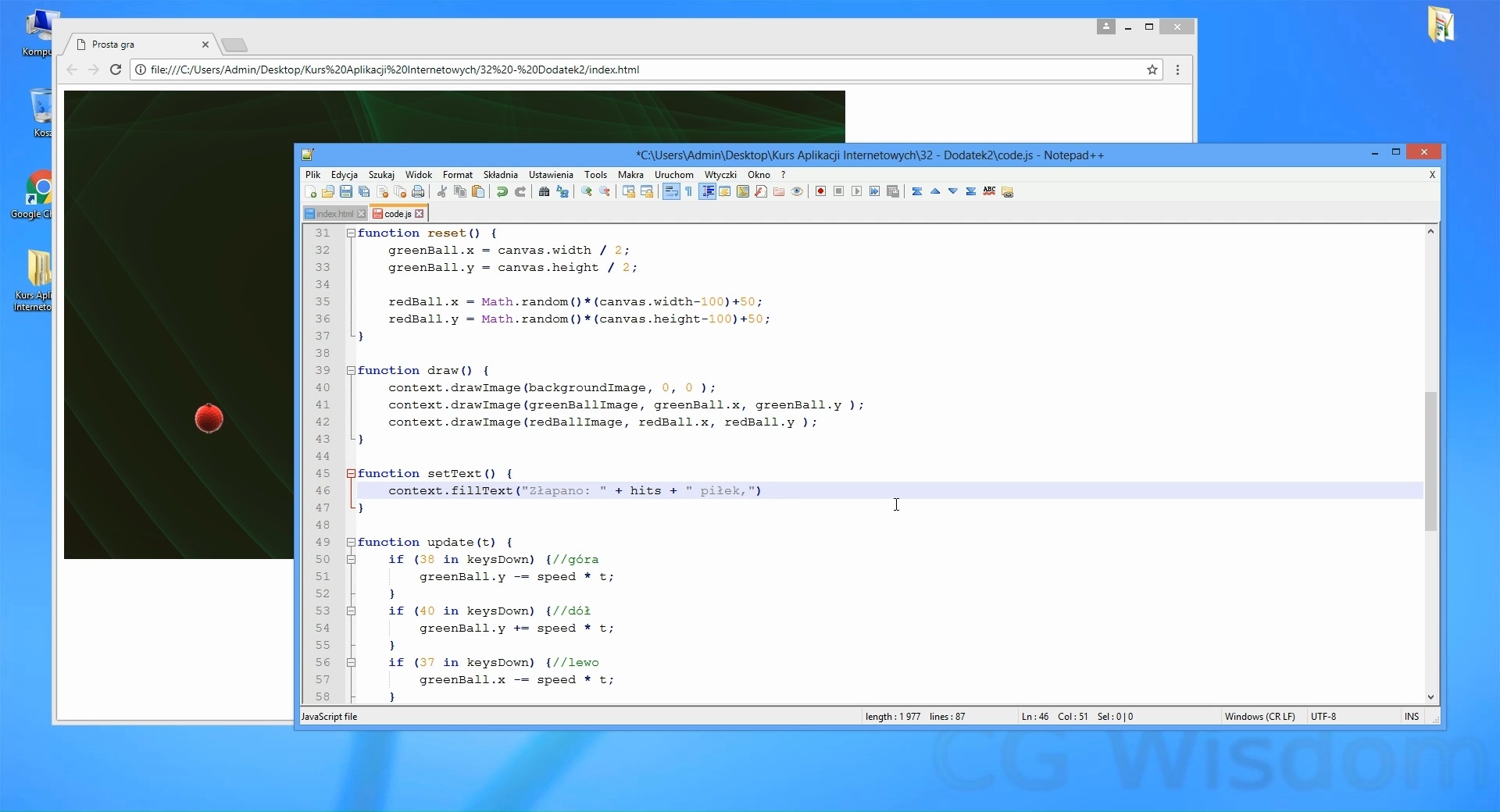Open the Wtyczki menu

click(720, 175)
